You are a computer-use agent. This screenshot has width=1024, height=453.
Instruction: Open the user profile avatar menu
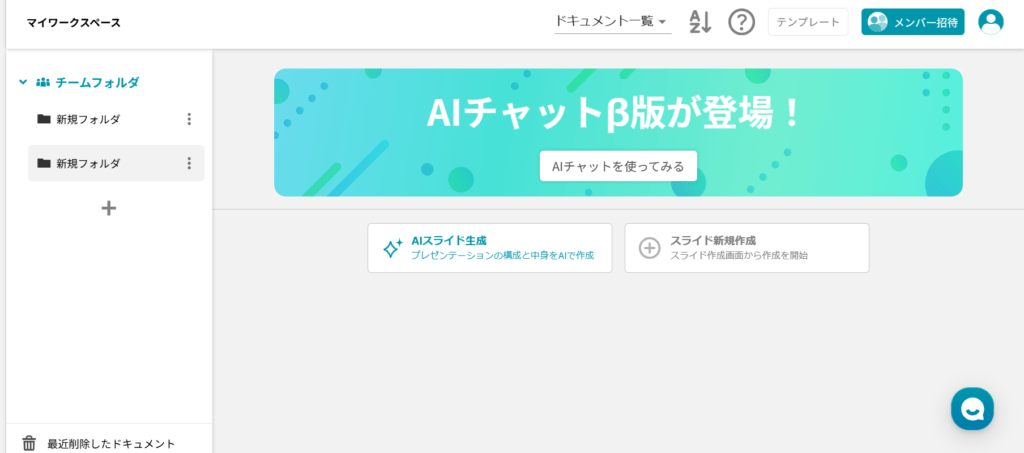tap(990, 22)
